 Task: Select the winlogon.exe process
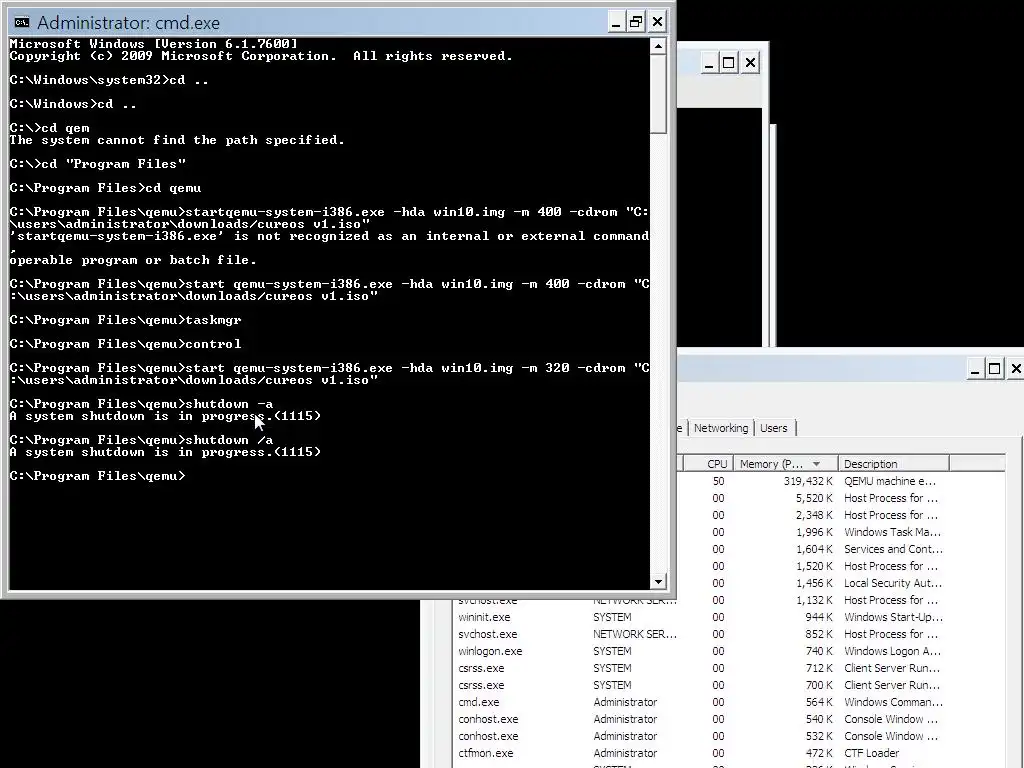click(490, 651)
